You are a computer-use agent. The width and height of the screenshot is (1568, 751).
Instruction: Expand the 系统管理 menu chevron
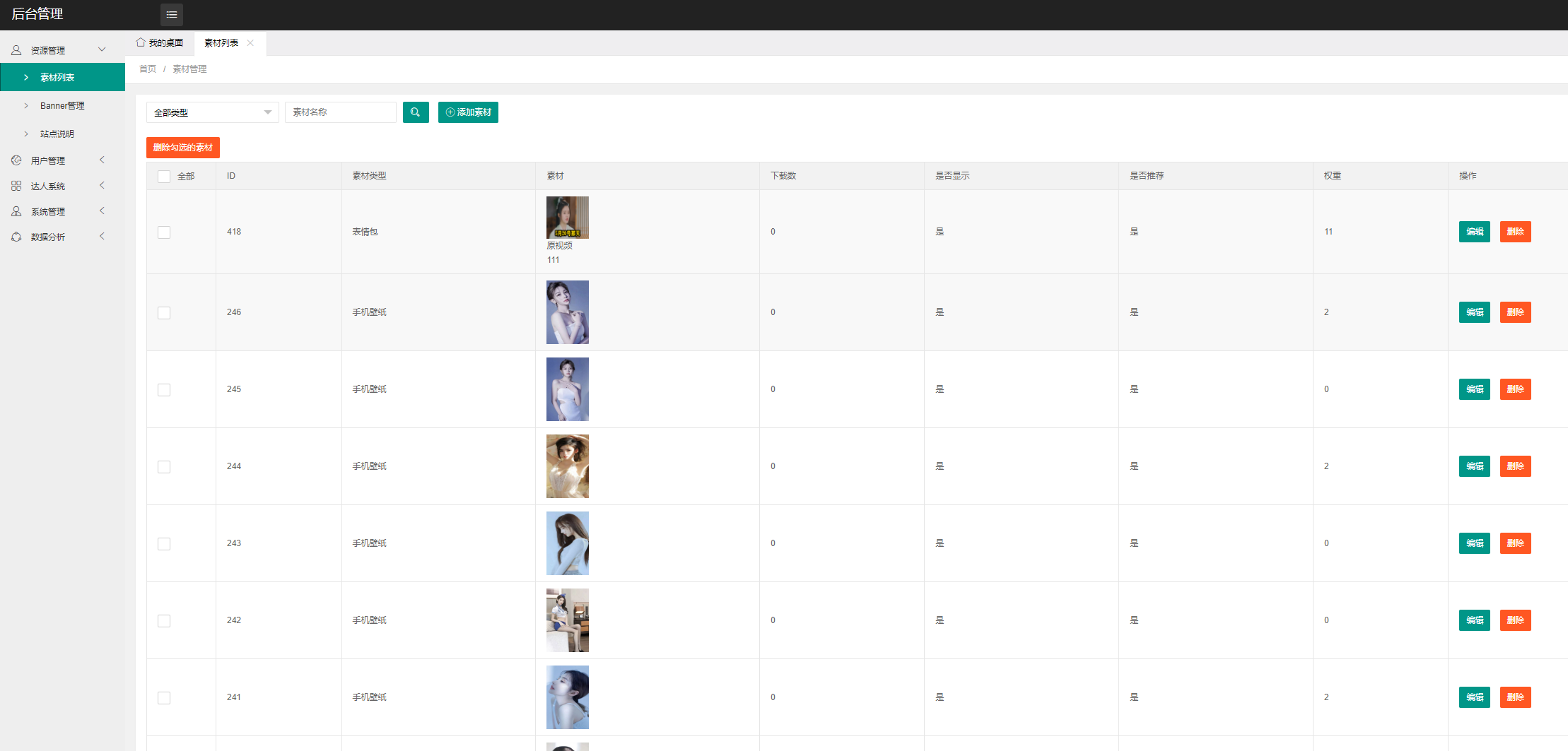point(102,211)
